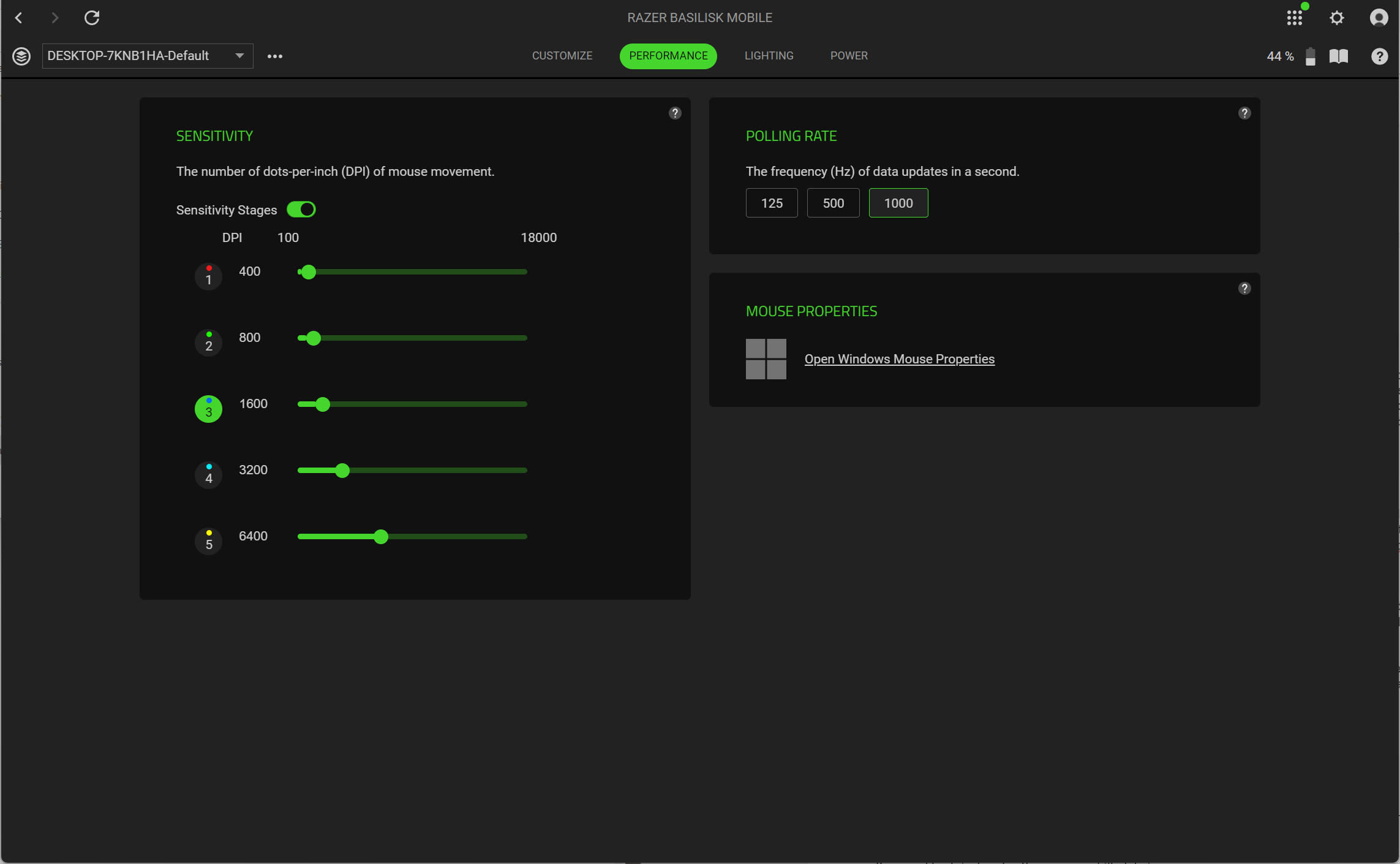Screen dimensions: 1400x864
Task: Open the three-dots profile options
Action: 275,56
